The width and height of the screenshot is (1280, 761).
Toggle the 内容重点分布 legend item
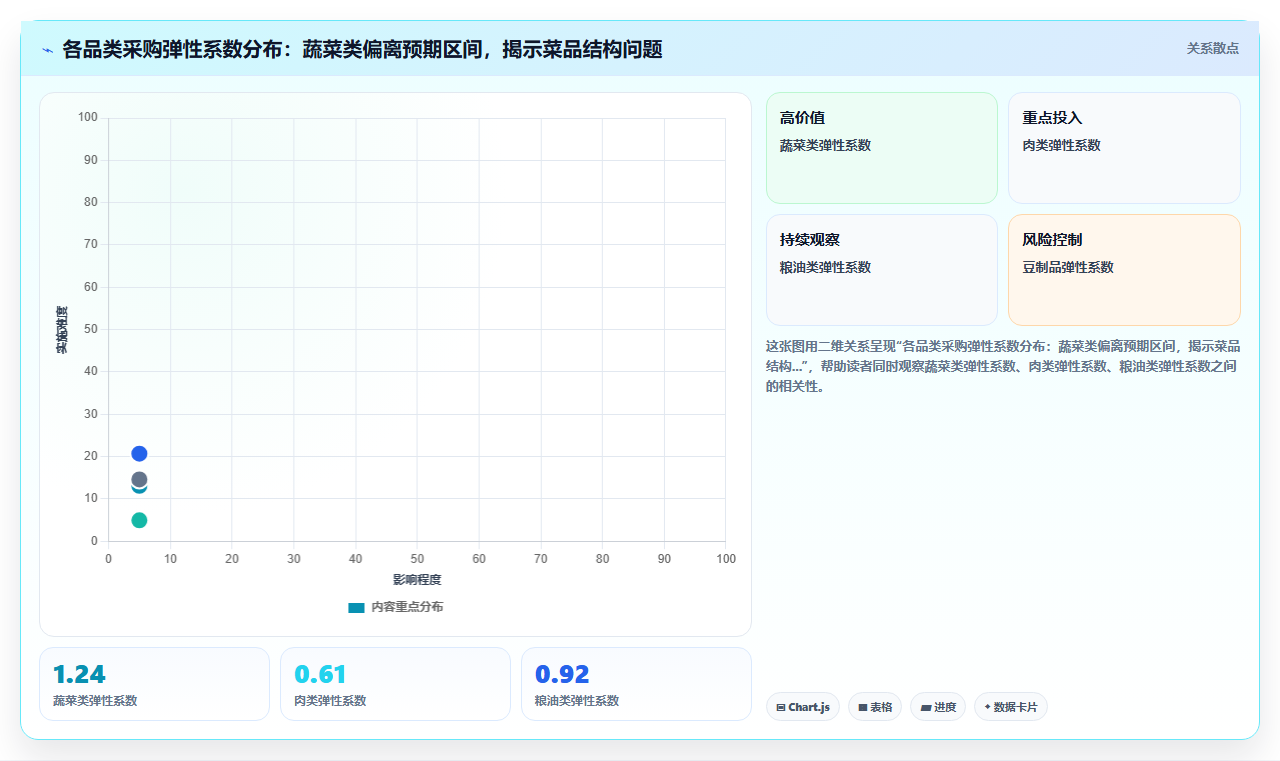click(x=396, y=607)
